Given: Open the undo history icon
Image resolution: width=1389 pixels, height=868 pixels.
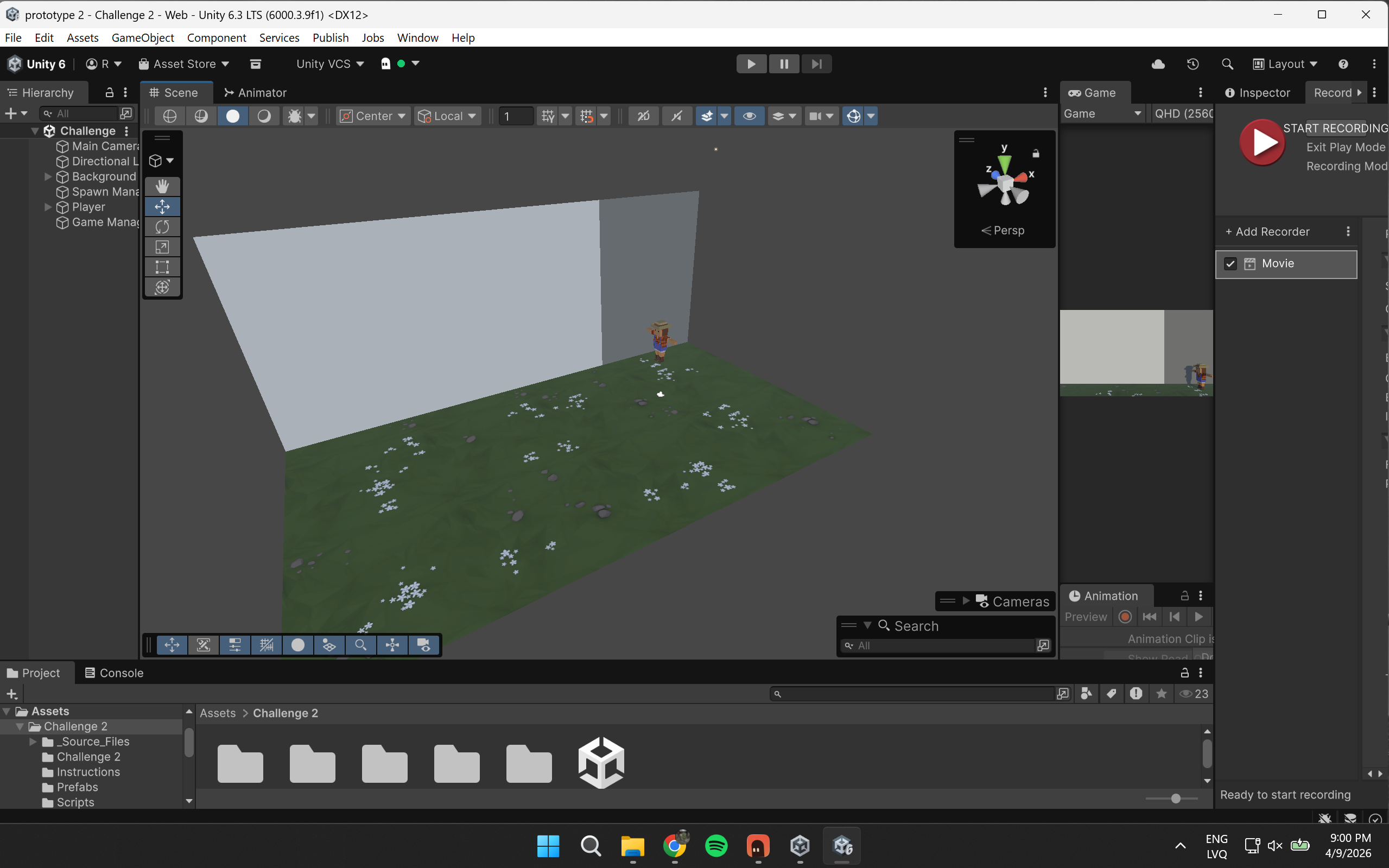Looking at the screenshot, I should [x=1193, y=64].
